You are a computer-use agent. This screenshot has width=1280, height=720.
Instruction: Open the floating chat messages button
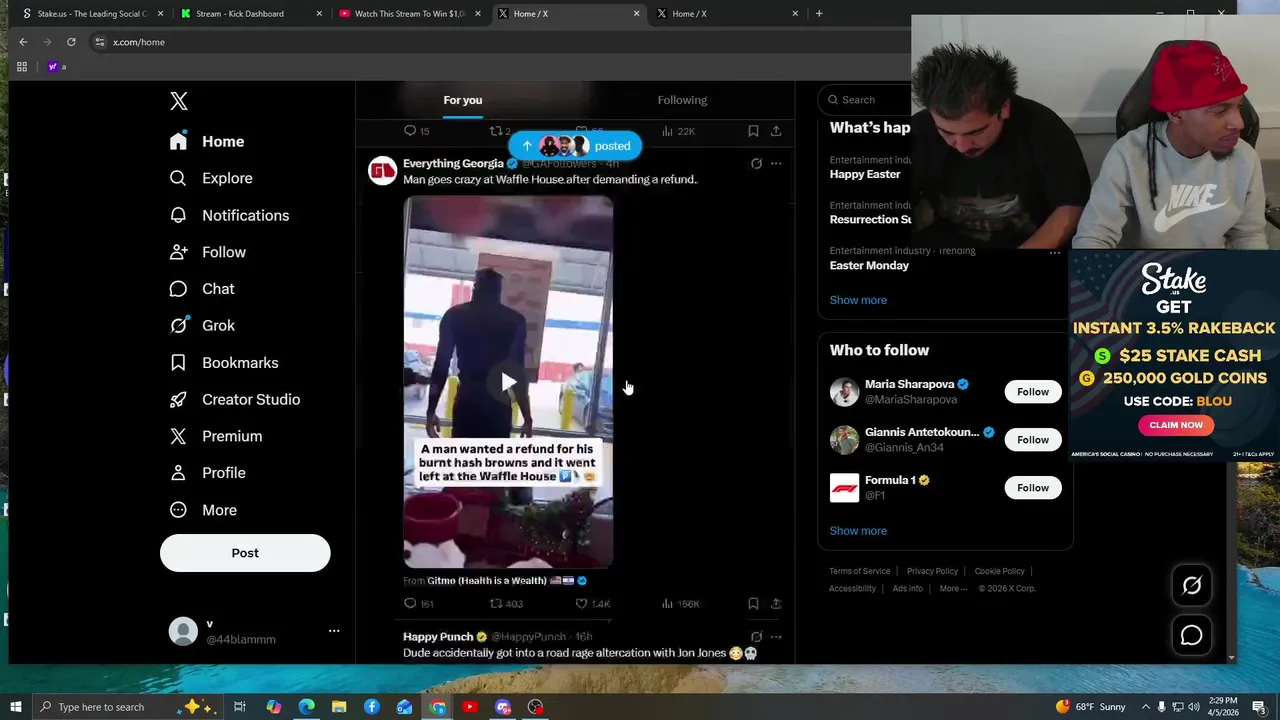tap(1191, 635)
